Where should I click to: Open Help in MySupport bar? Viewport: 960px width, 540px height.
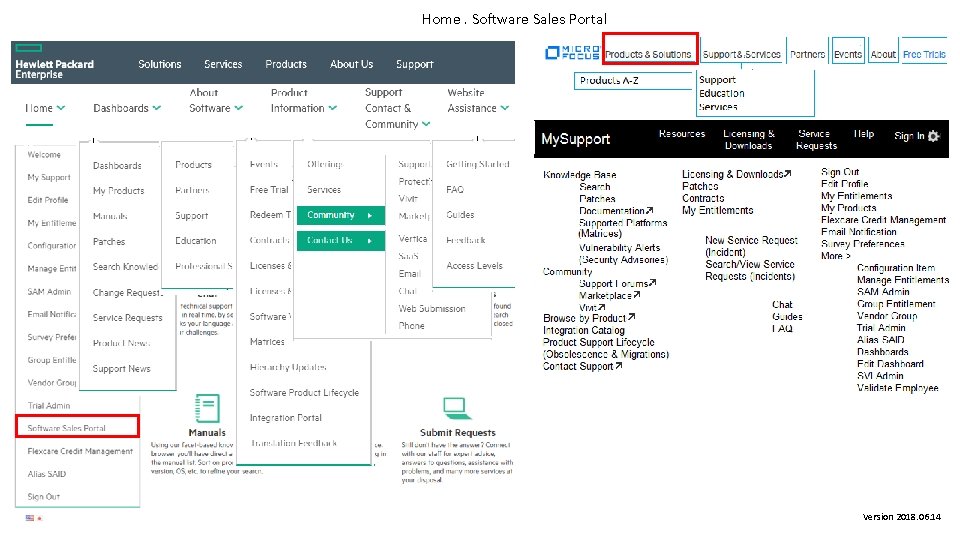pyautogui.click(x=864, y=133)
